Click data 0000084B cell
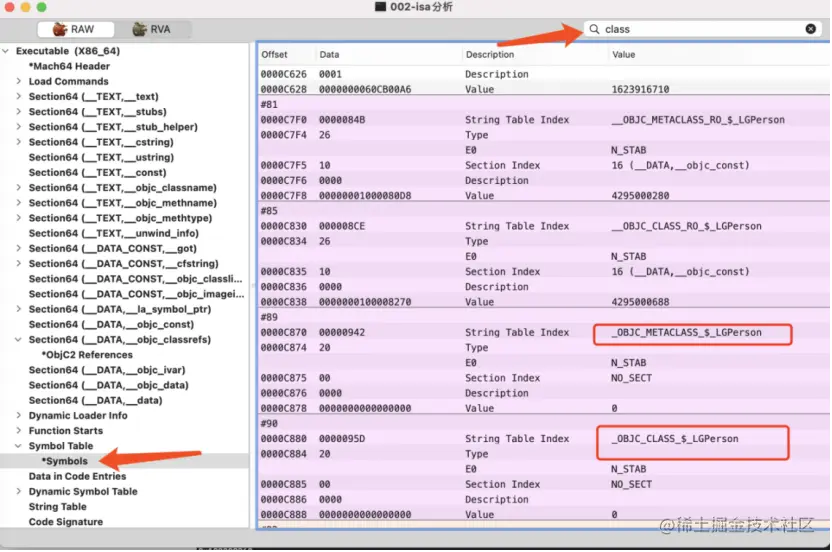This screenshot has height=552, width=832. click(x=342, y=120)
